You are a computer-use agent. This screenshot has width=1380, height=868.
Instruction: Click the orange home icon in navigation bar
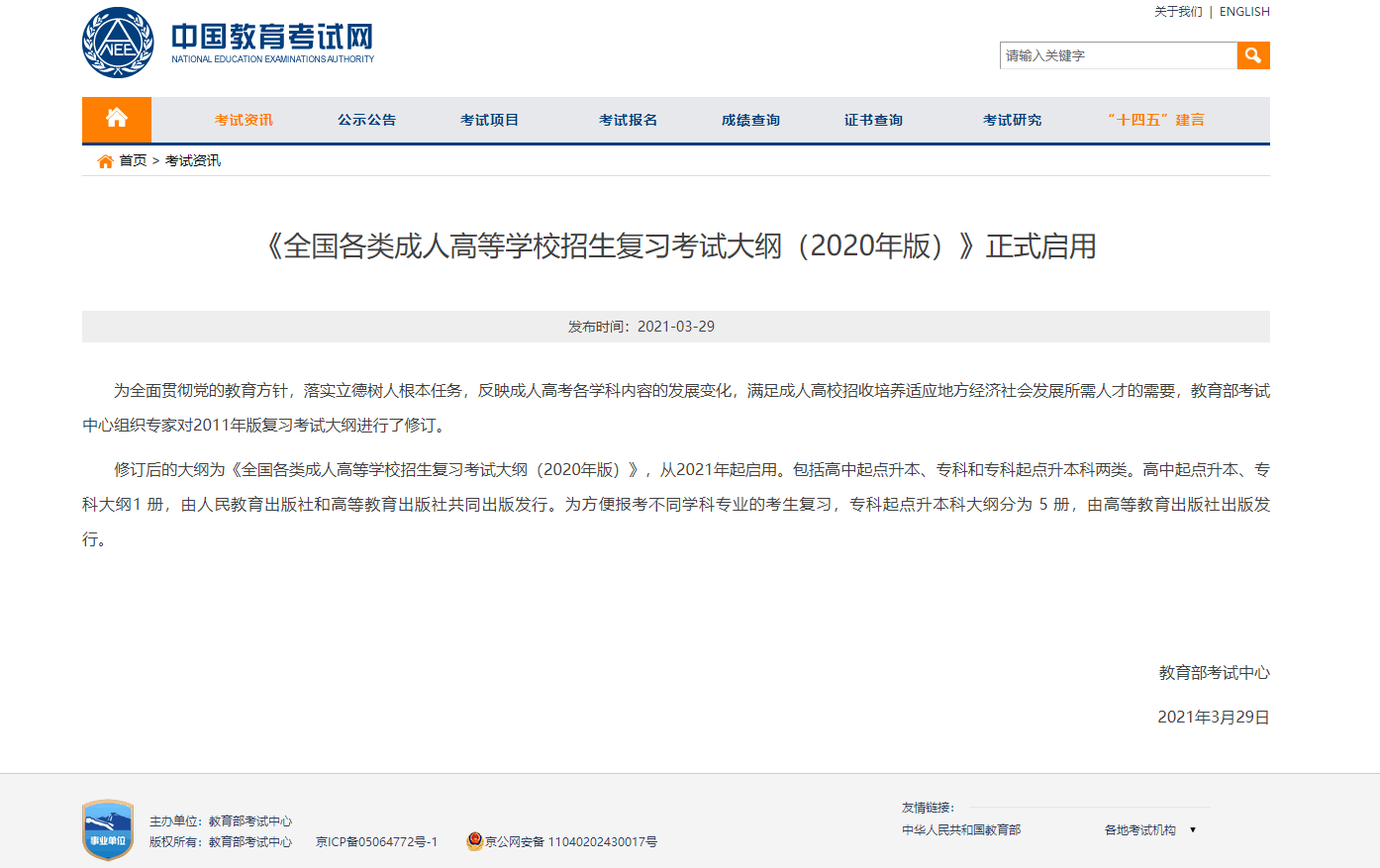tap(117, 117)
